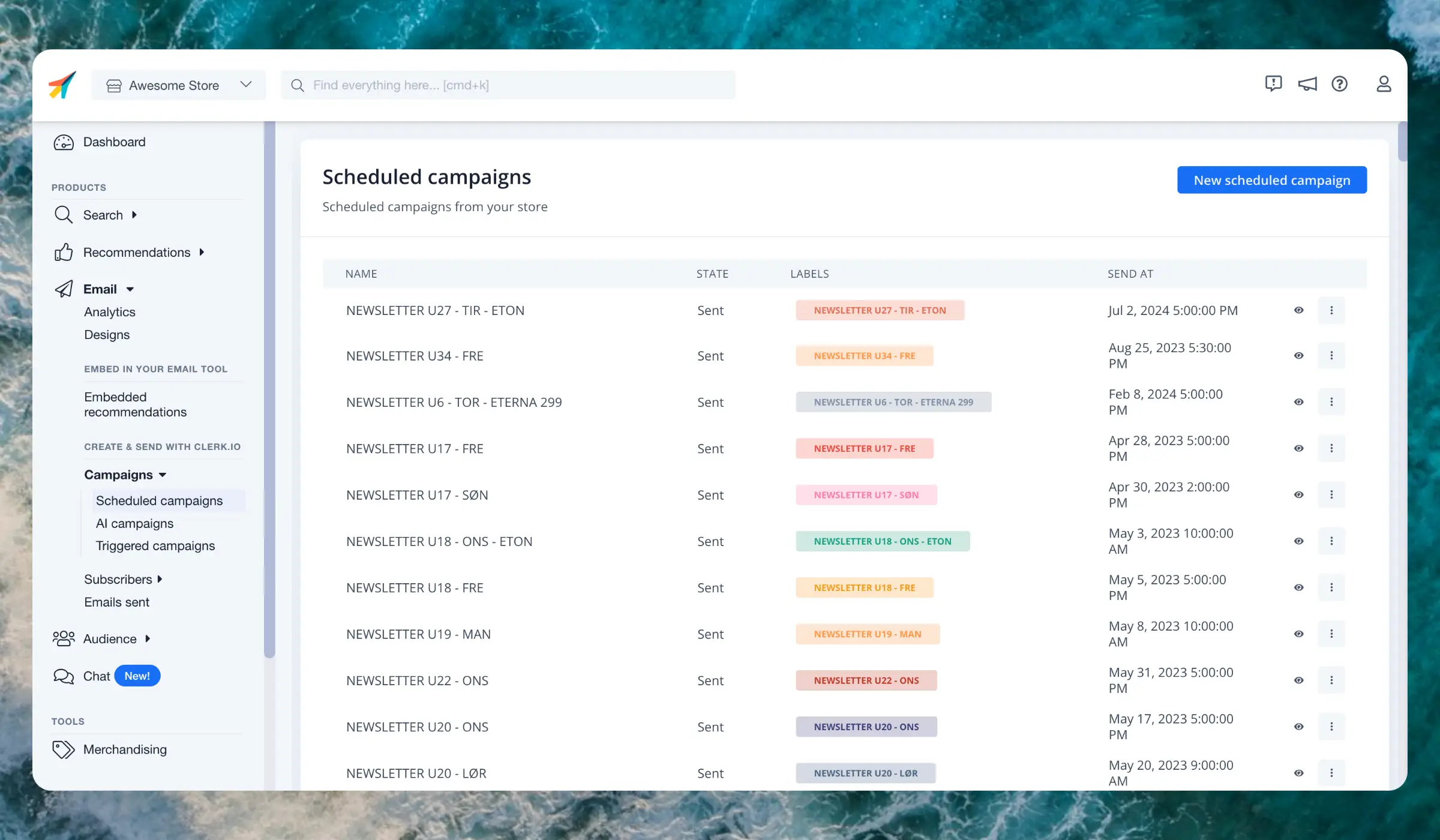The height and width of the screenshot is (840, 1440).
Task: Select the Dashboard menu item
Action: tap(114, 141)
